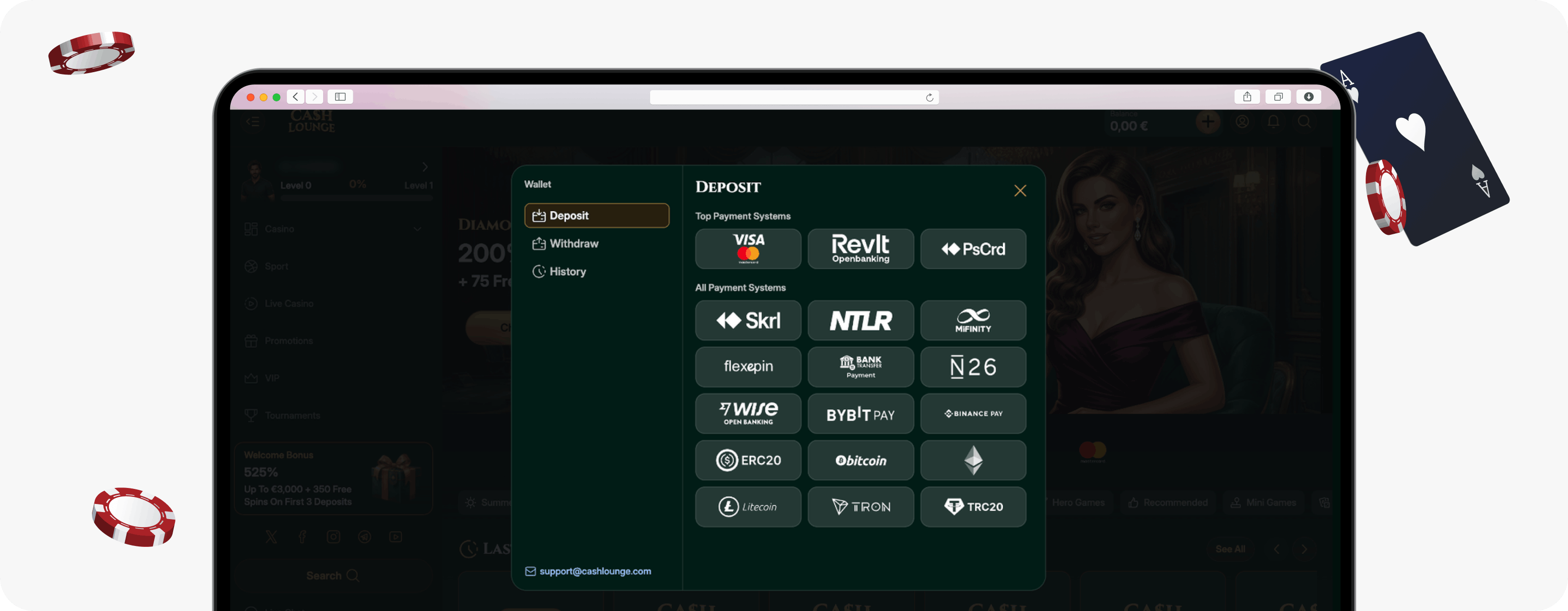This screenshot has width=1568, height=611.
Task: Choose NTLR payment system
Action: (x=861, y=321)
